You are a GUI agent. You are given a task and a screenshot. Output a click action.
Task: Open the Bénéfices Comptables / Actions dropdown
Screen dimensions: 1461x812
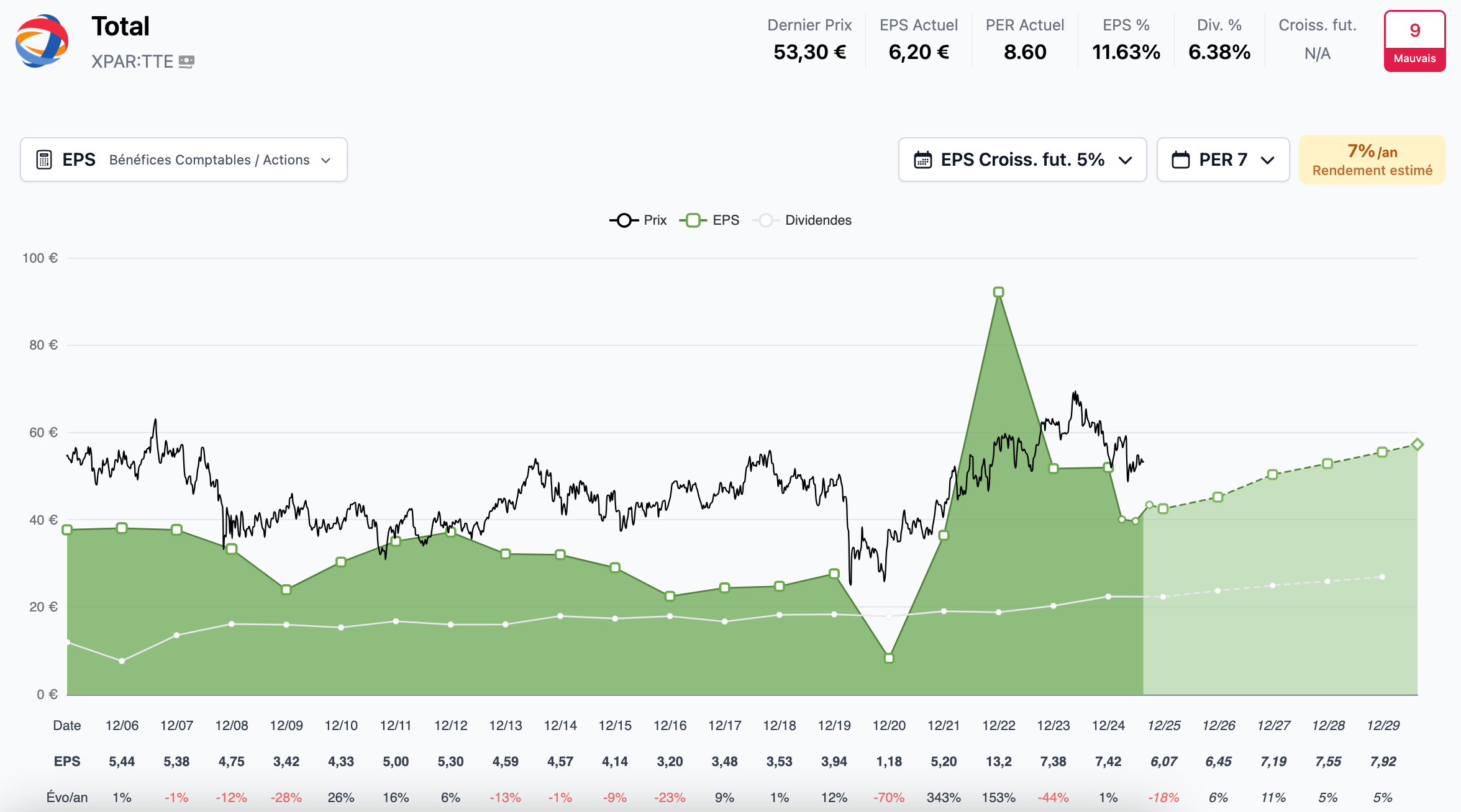209,160
